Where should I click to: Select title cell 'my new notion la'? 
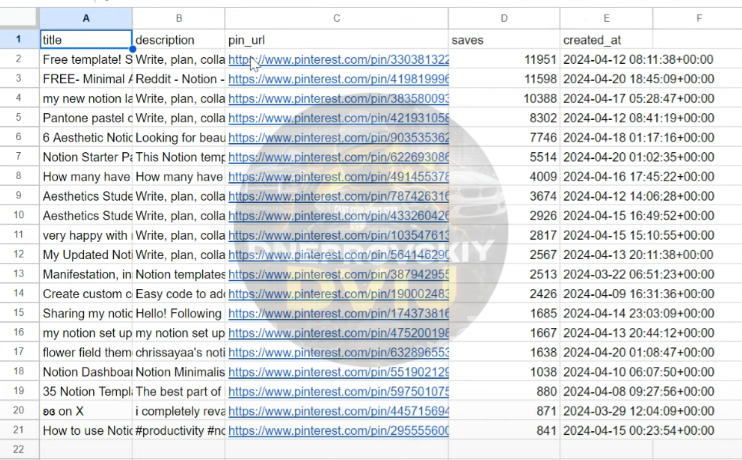pyautogui.click(x=86, y=98)
